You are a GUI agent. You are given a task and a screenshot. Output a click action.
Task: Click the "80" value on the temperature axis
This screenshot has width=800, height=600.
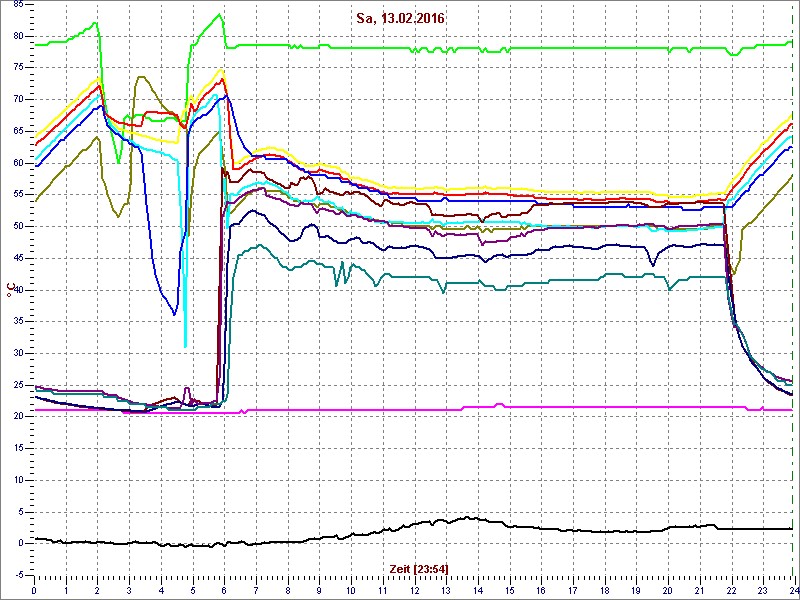point(18,36)
